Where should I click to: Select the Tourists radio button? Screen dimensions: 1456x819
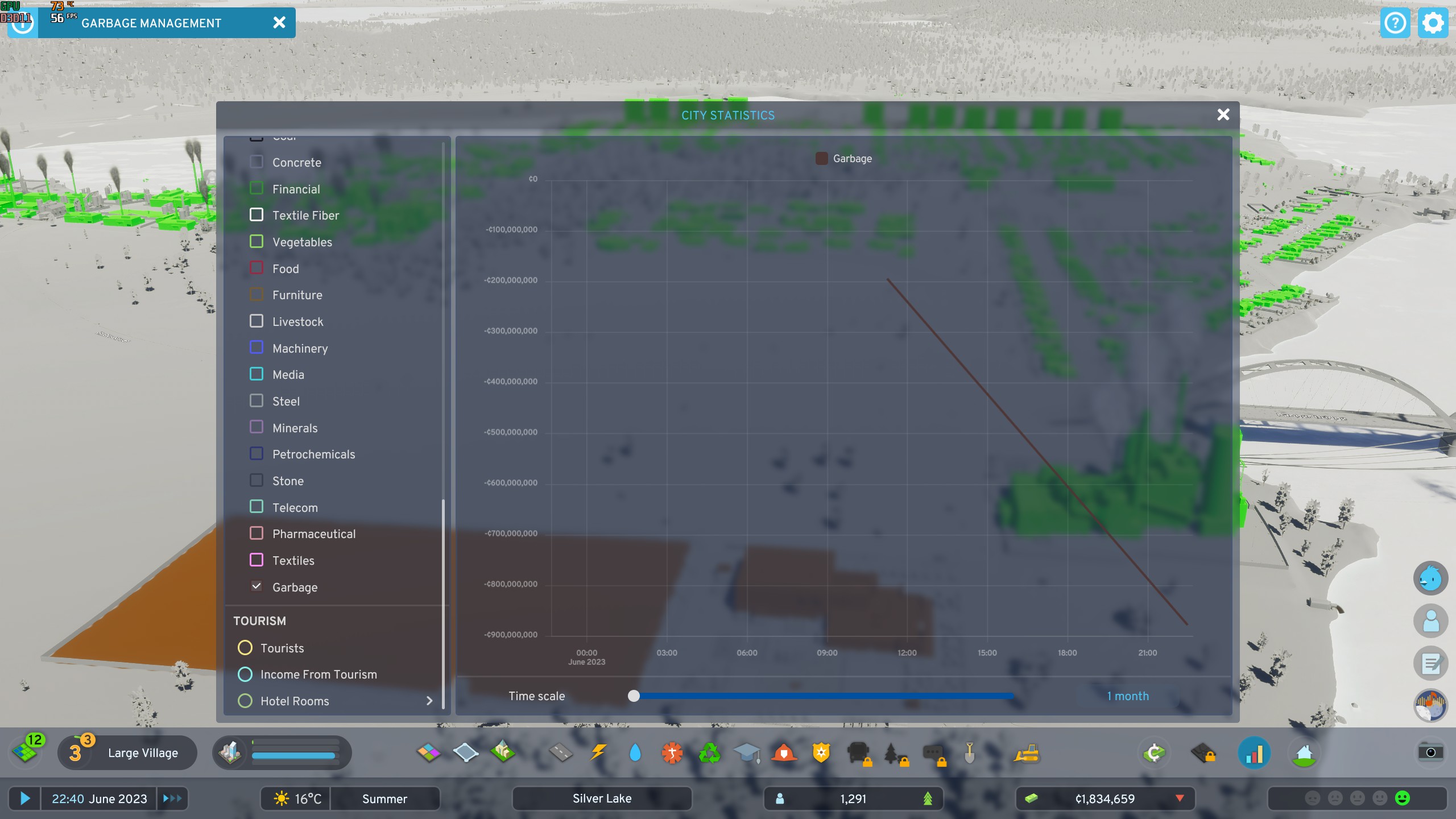246,648
